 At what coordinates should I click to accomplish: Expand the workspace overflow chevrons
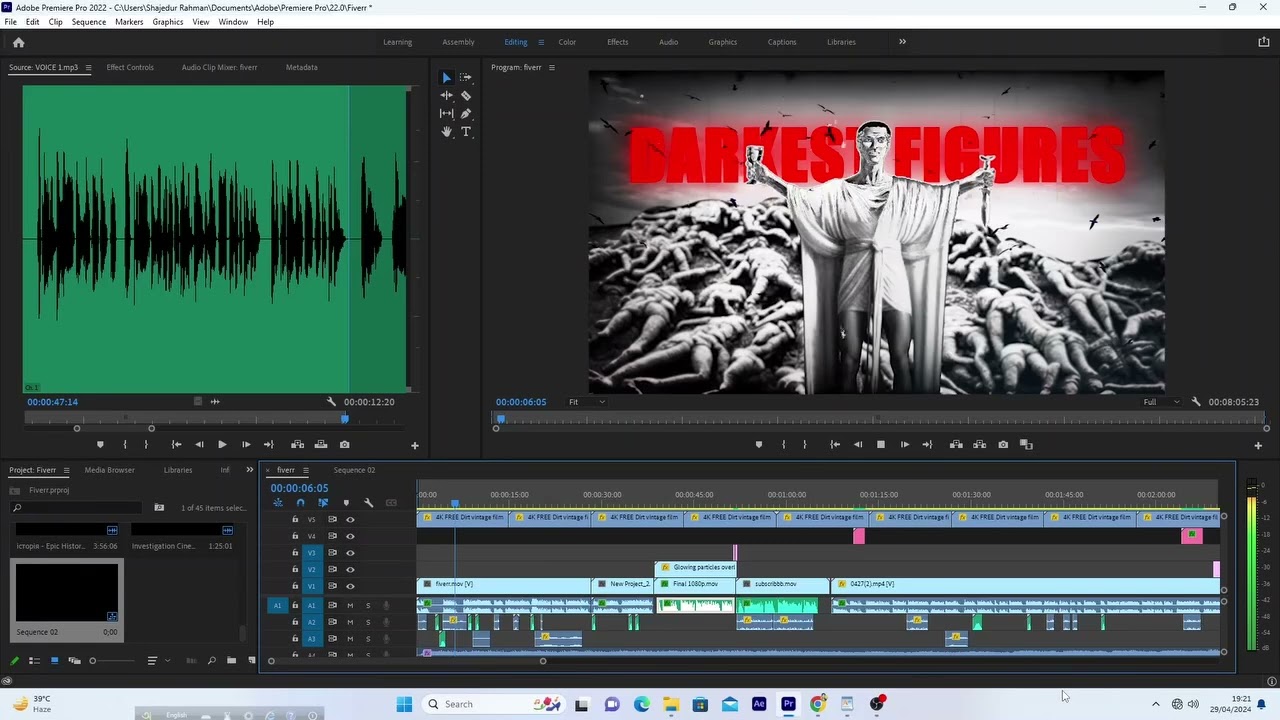[902, 42]
